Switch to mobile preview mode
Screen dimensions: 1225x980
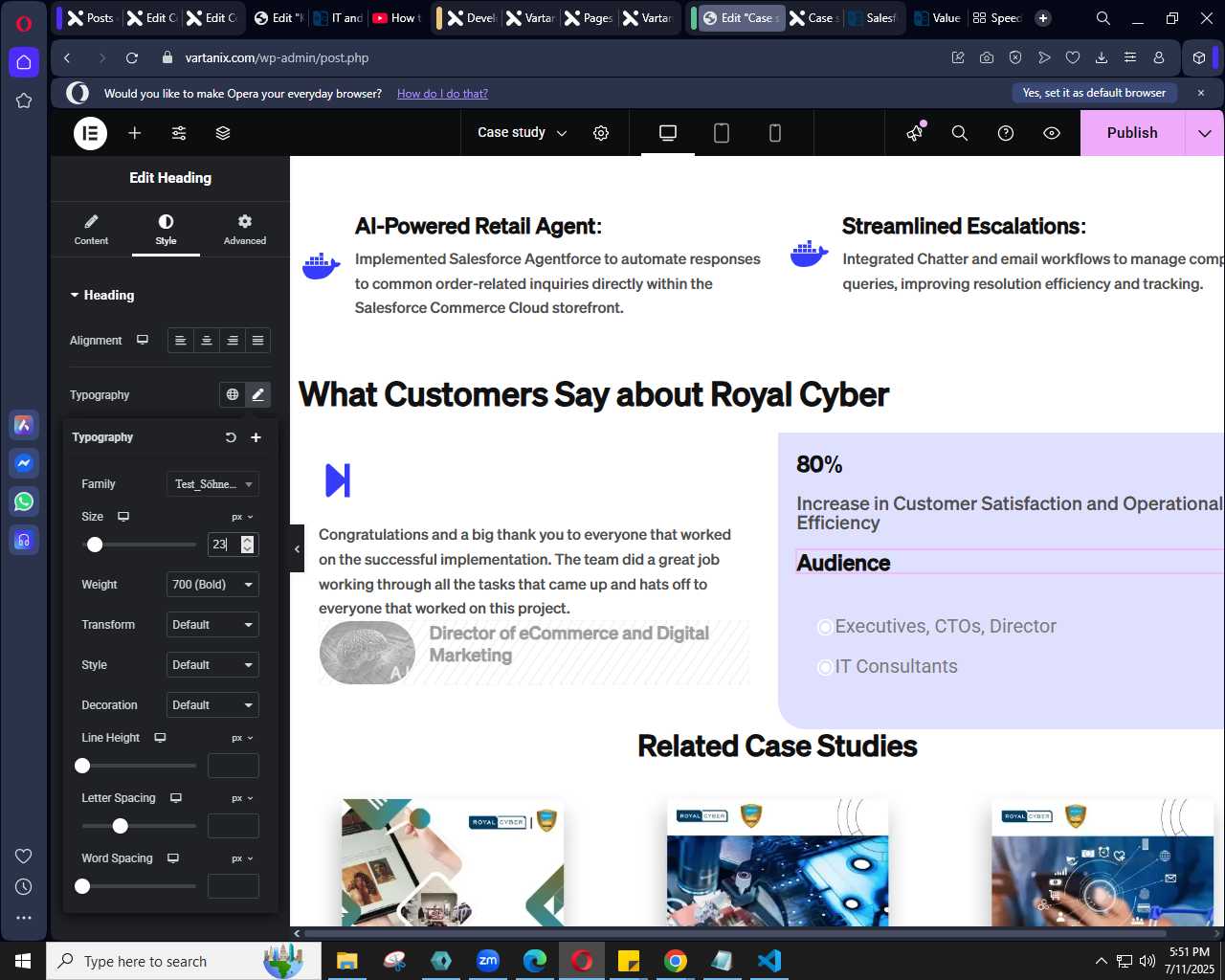pyautogui.click(x=775, y=133)
